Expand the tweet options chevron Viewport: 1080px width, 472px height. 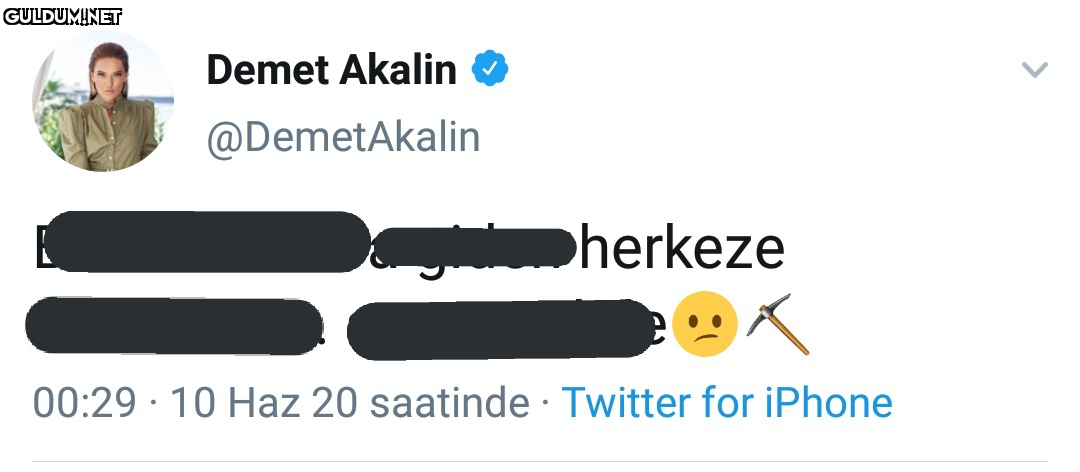[x=1034, y=70]
